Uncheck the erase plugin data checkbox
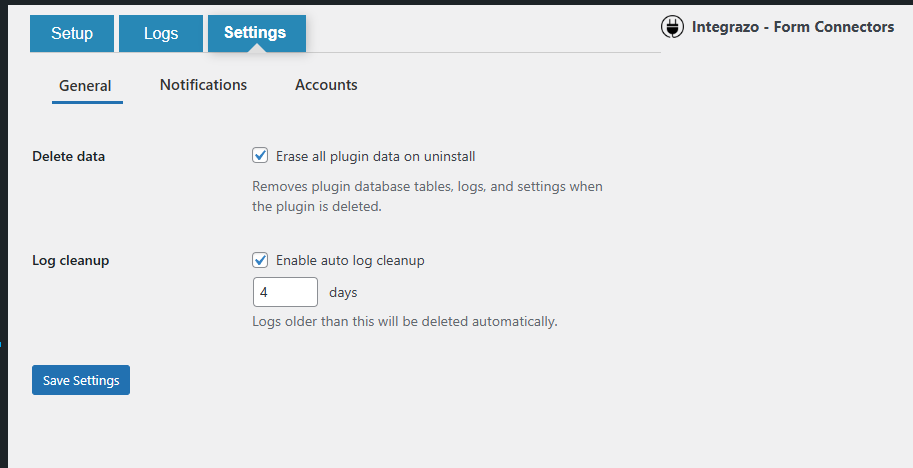This screenshot has width=913, height=468. (x=261, y=156)
